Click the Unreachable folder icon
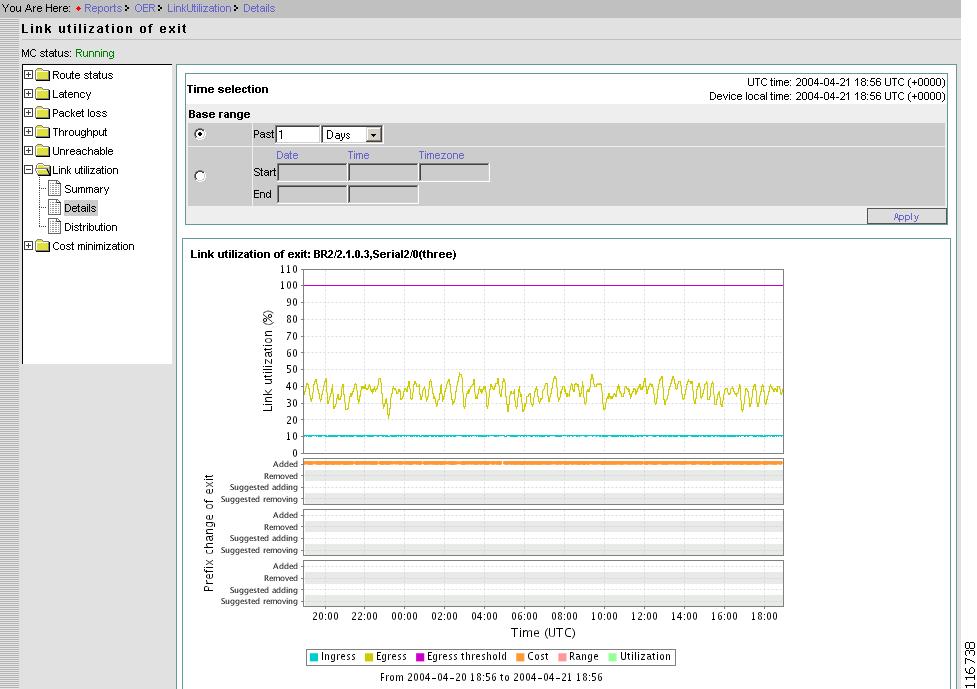 43,151
